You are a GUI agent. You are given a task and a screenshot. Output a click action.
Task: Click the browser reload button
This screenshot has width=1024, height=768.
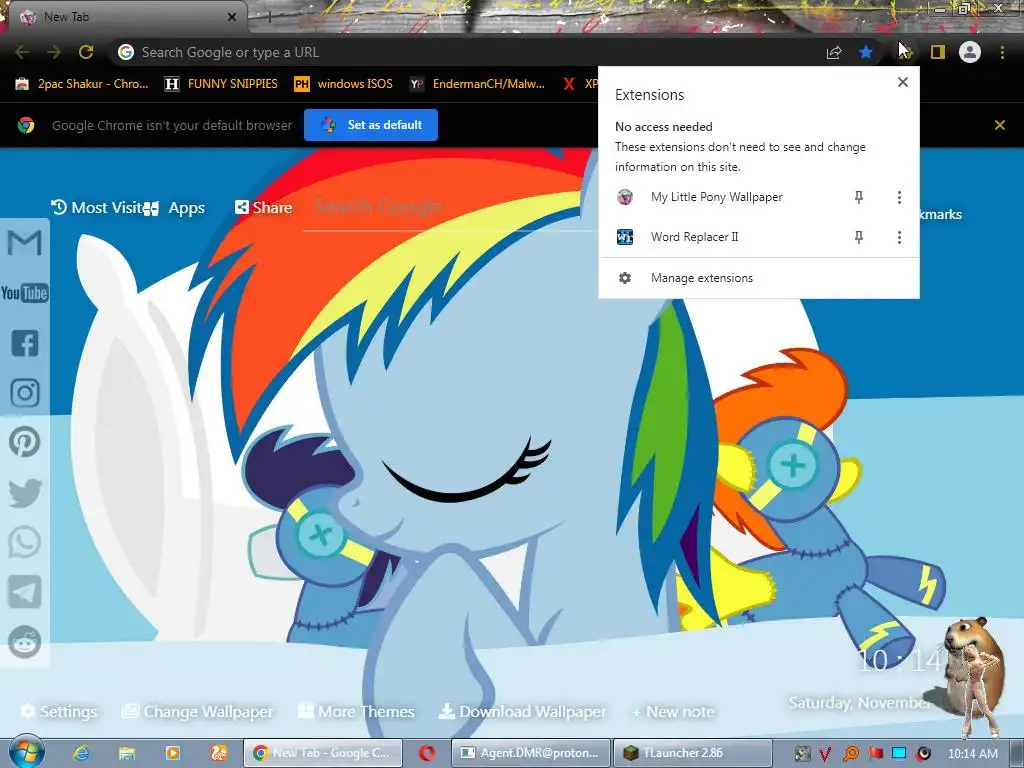pyautogui.click(x=86, y=52)
